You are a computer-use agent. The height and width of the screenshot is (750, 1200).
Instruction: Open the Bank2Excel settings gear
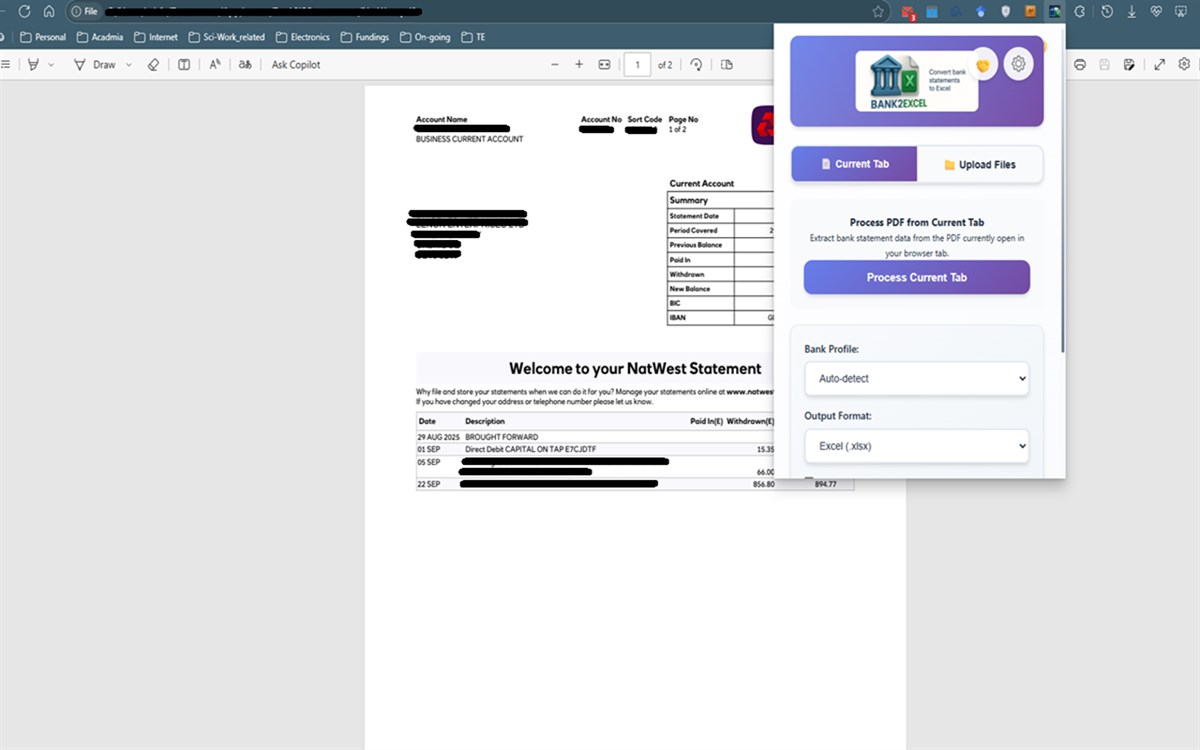tap(1018, 65)
